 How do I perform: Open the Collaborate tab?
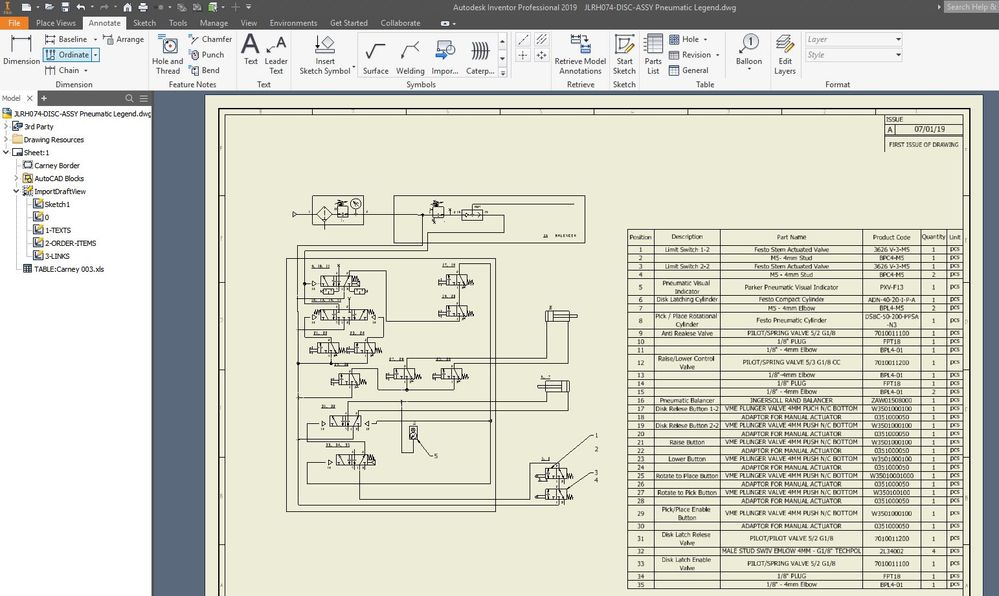point(400,23)
